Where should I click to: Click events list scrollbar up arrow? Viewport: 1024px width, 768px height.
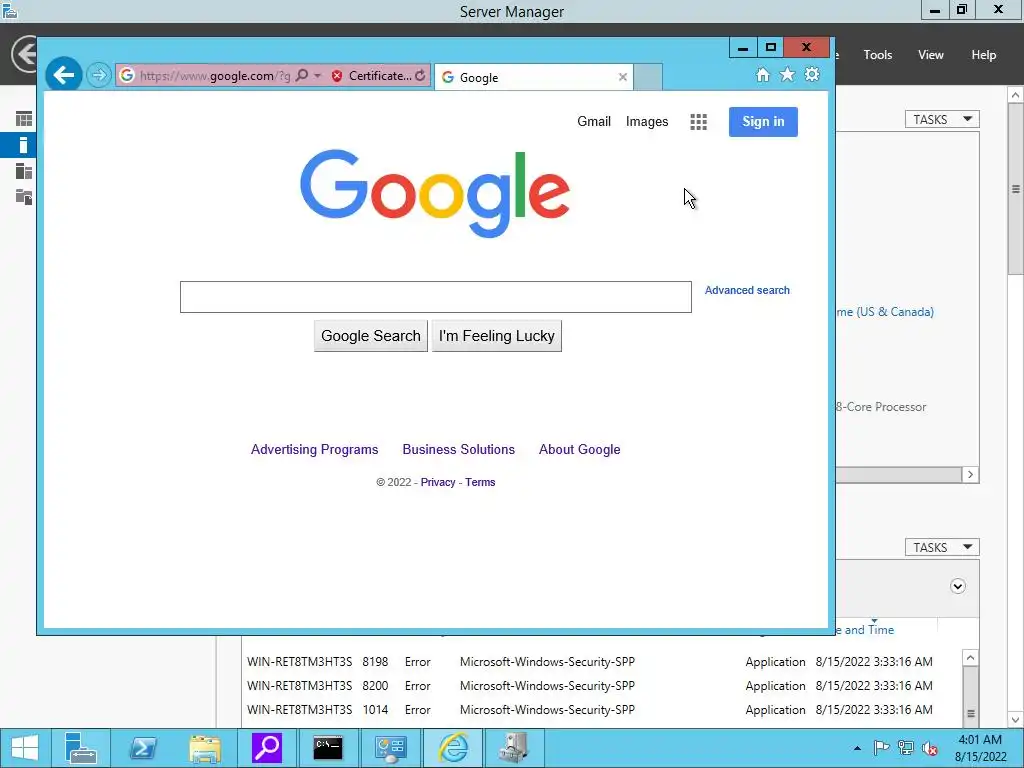[x=970, y=658]
